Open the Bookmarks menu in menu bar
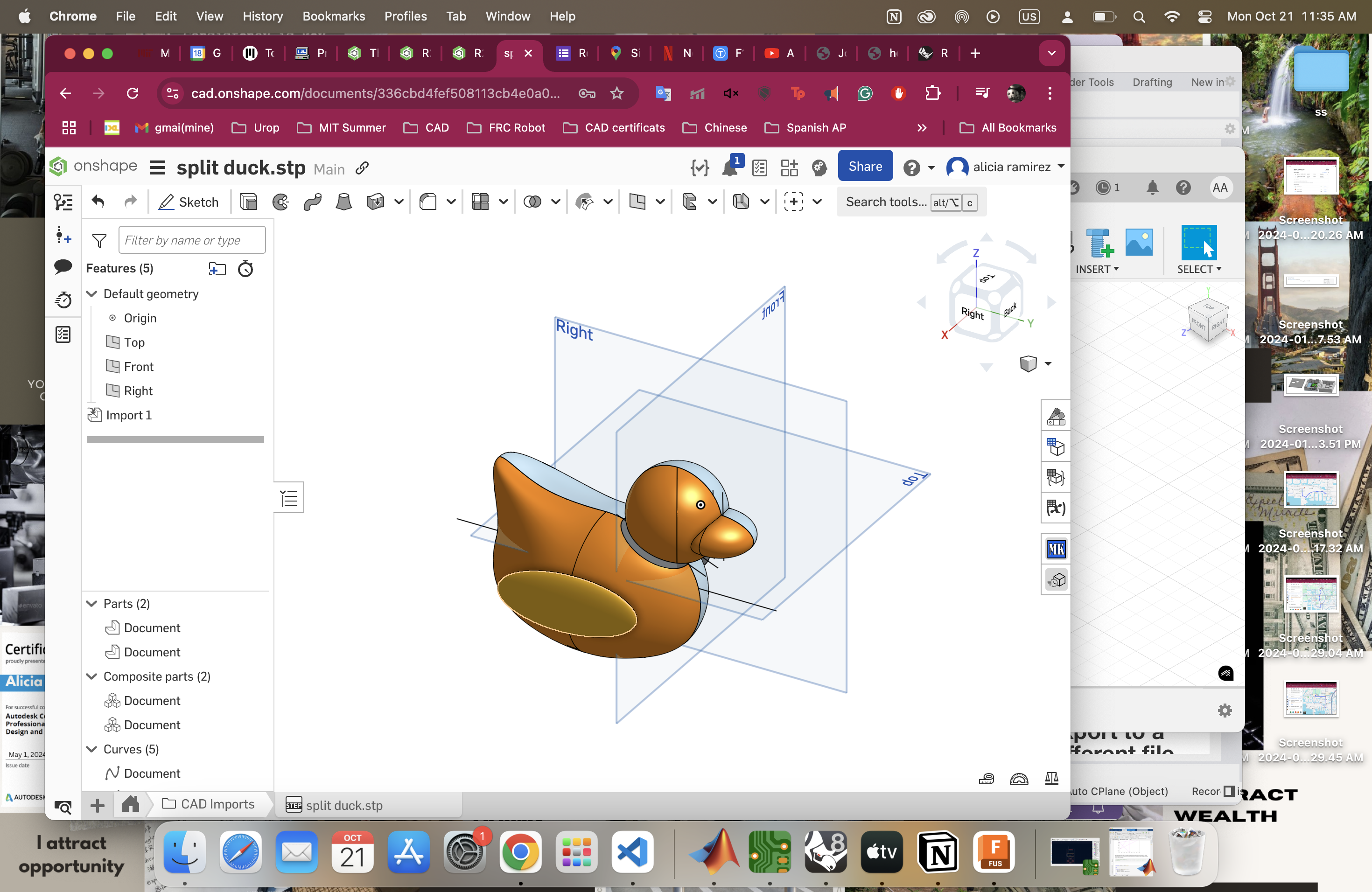The height and width of the screenshot is (892, 1372). [334, 16]
